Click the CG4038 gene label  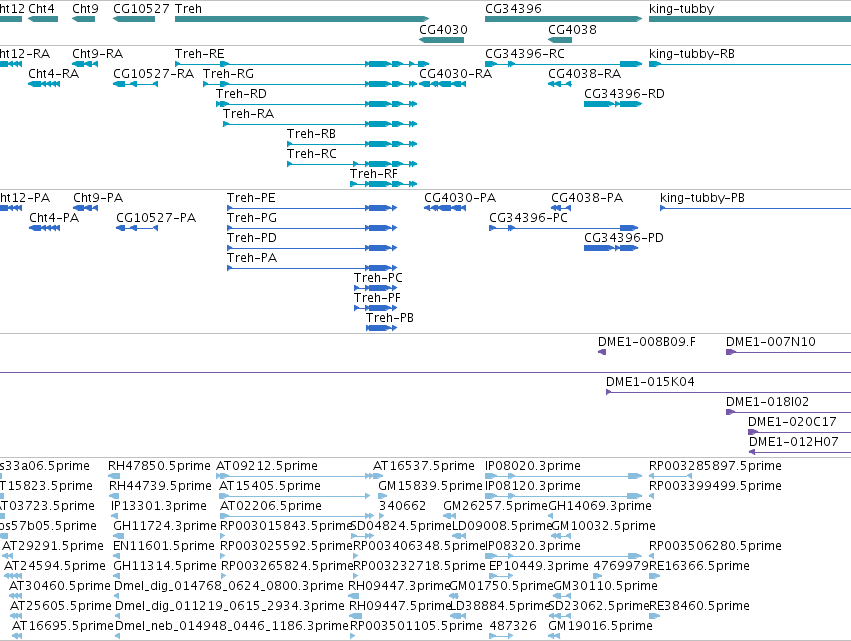click(x=572, y=30)
